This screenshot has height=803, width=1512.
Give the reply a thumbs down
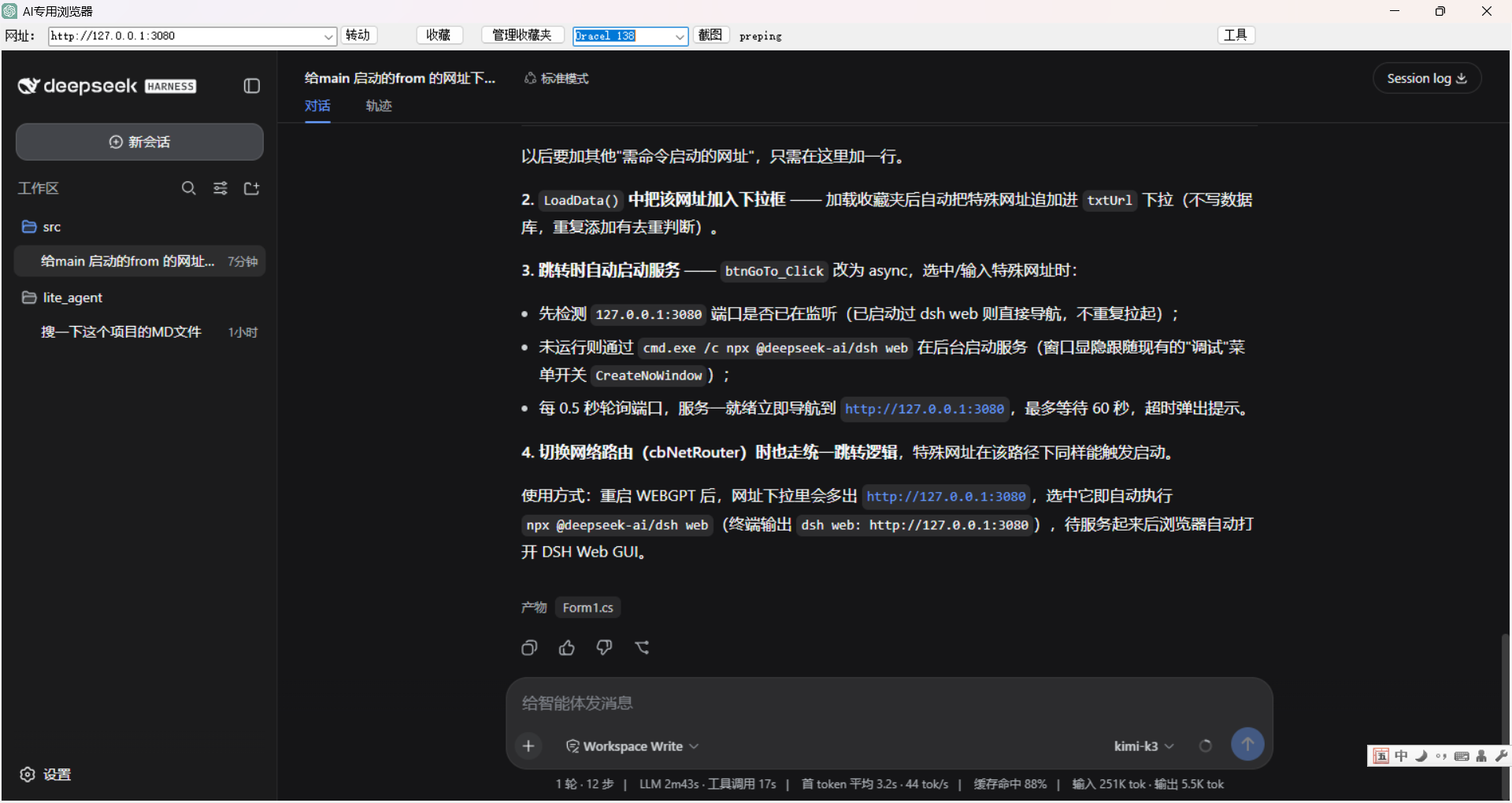click(x=604, y=648)
